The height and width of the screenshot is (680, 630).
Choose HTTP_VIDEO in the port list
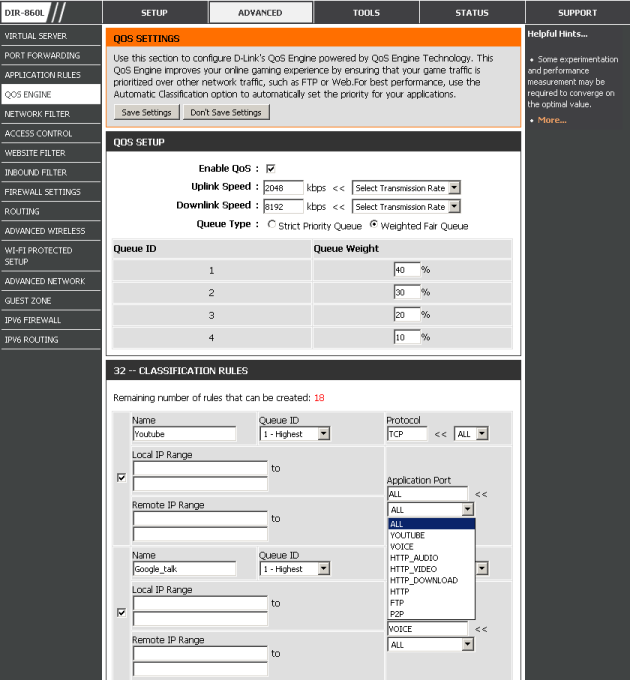click(431, 569)
